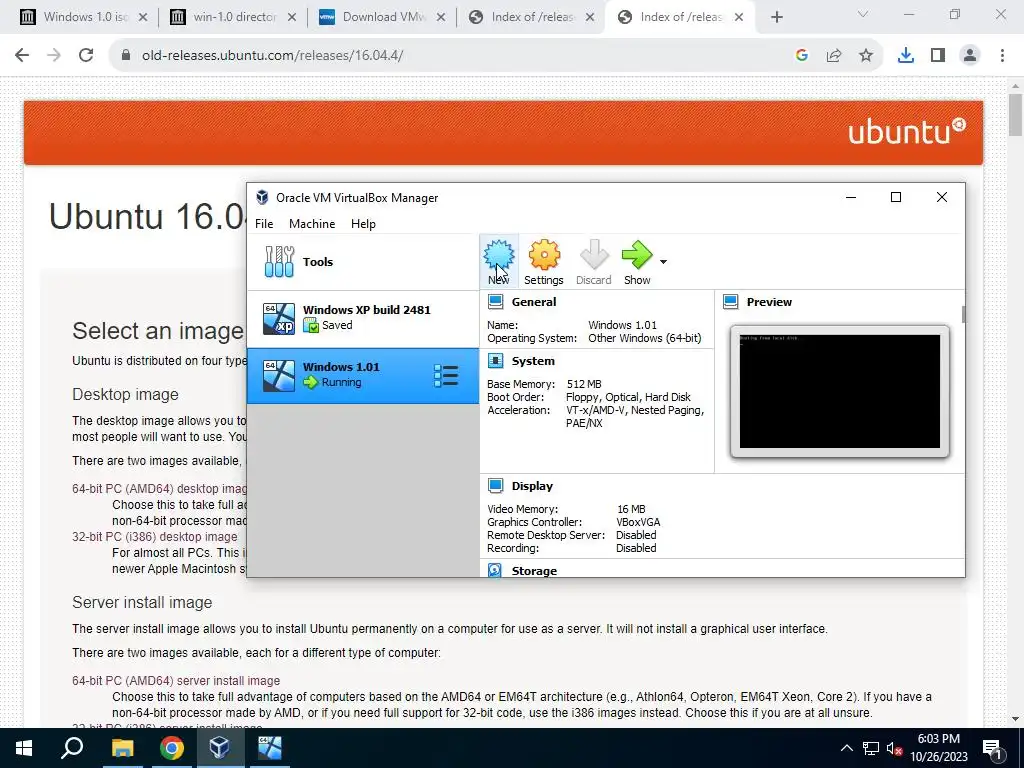Image resolution: width=1024 pixels, height=768 pixels.
Task: Click the running VM icon on taskbar
Action: point(269,748)
